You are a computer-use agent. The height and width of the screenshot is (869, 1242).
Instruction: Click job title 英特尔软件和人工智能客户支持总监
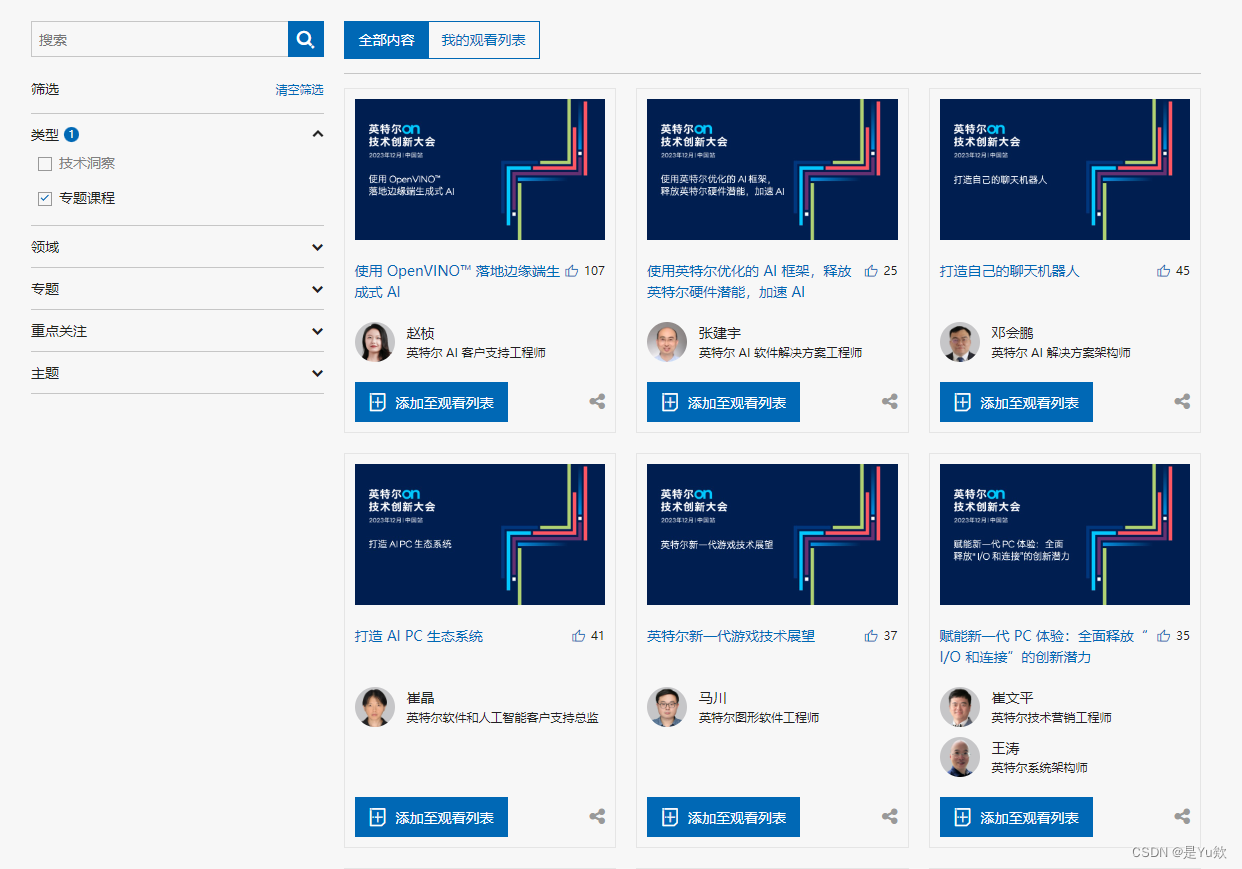click(502, 718)
